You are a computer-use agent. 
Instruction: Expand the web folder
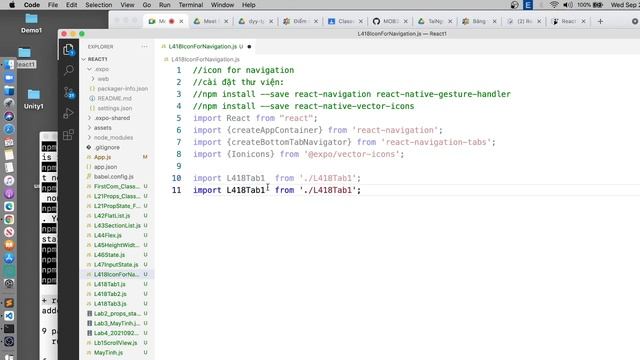click(93, 79)
